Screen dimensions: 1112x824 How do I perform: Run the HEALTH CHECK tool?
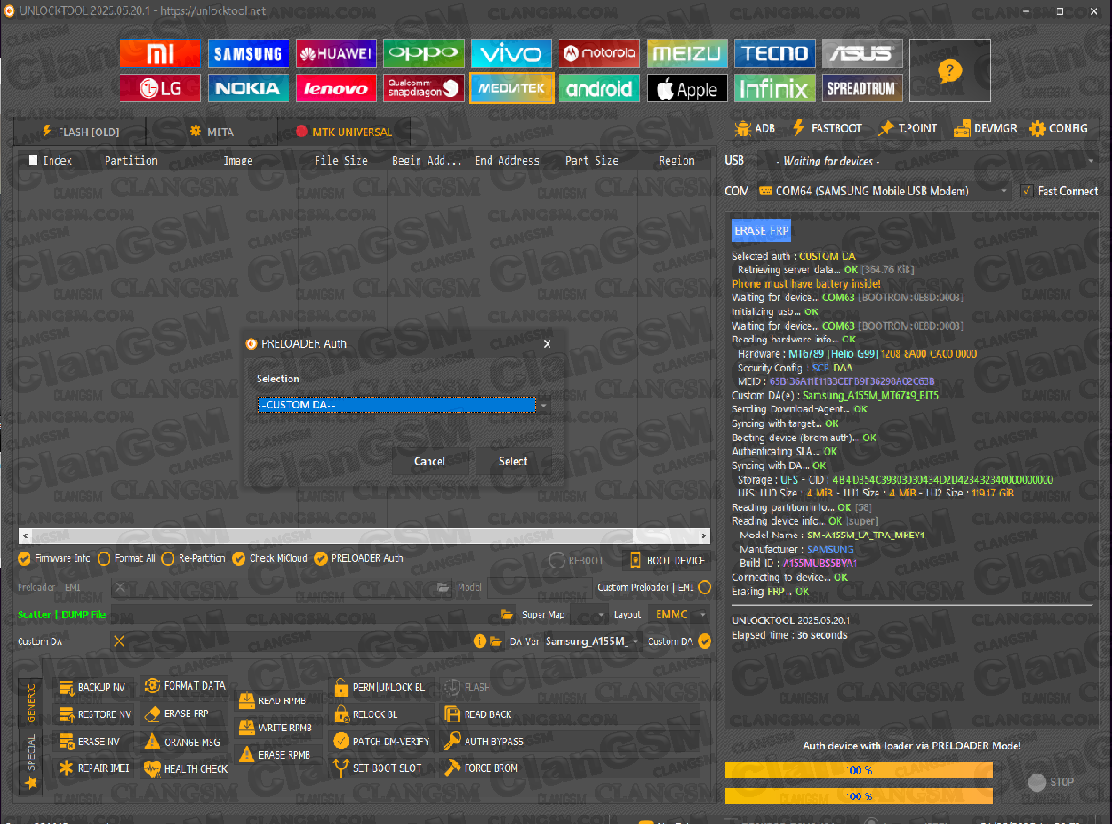pos(186,769)
